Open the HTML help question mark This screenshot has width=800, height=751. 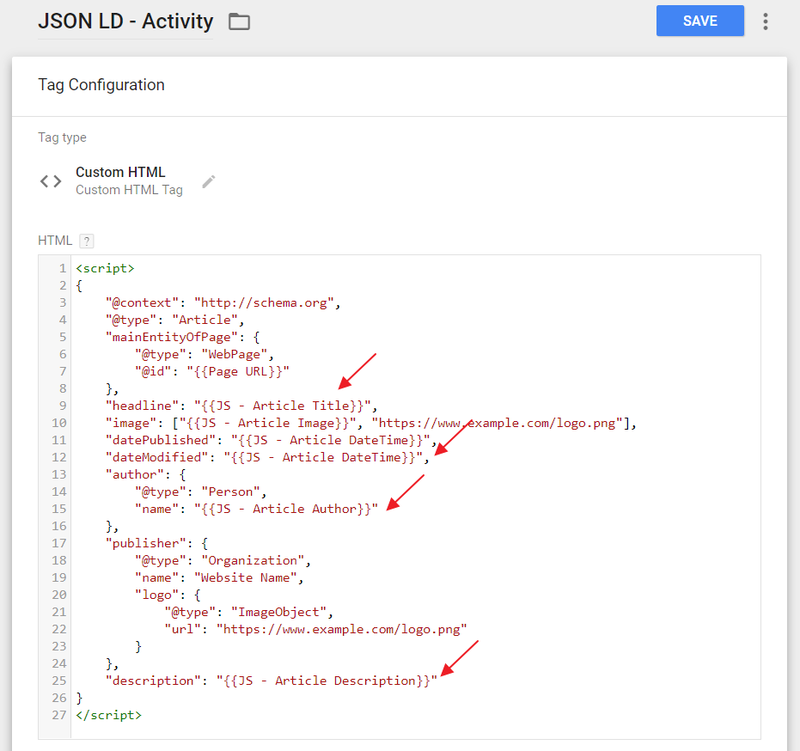tap(87, 241)
